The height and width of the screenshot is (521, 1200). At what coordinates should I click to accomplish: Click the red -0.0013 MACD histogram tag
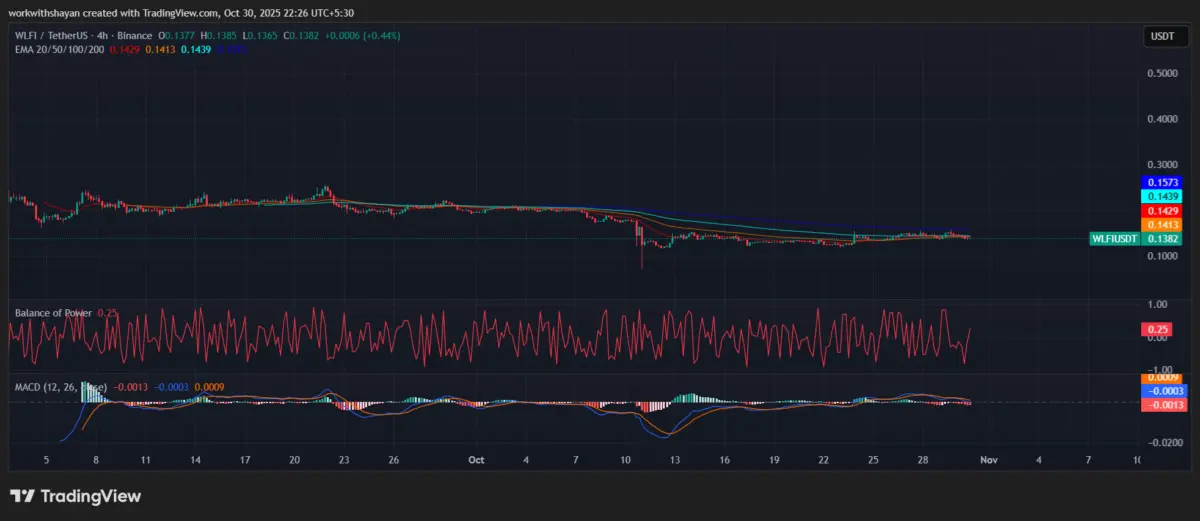click(x=1161, y=405)
